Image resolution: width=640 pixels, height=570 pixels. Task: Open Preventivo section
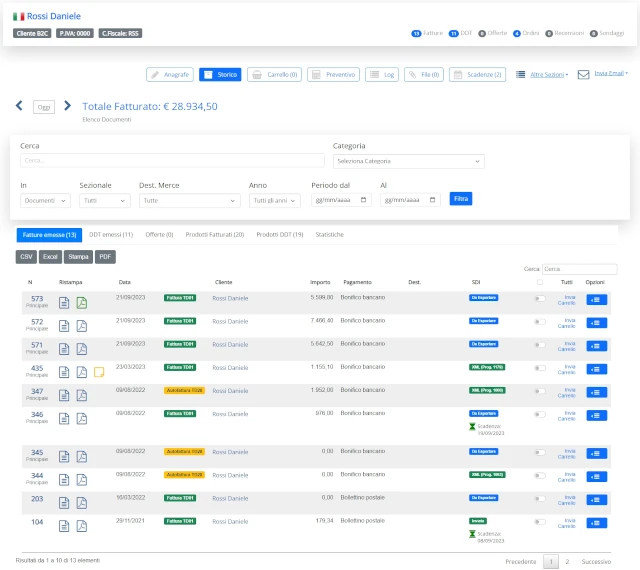click(333, 75)
